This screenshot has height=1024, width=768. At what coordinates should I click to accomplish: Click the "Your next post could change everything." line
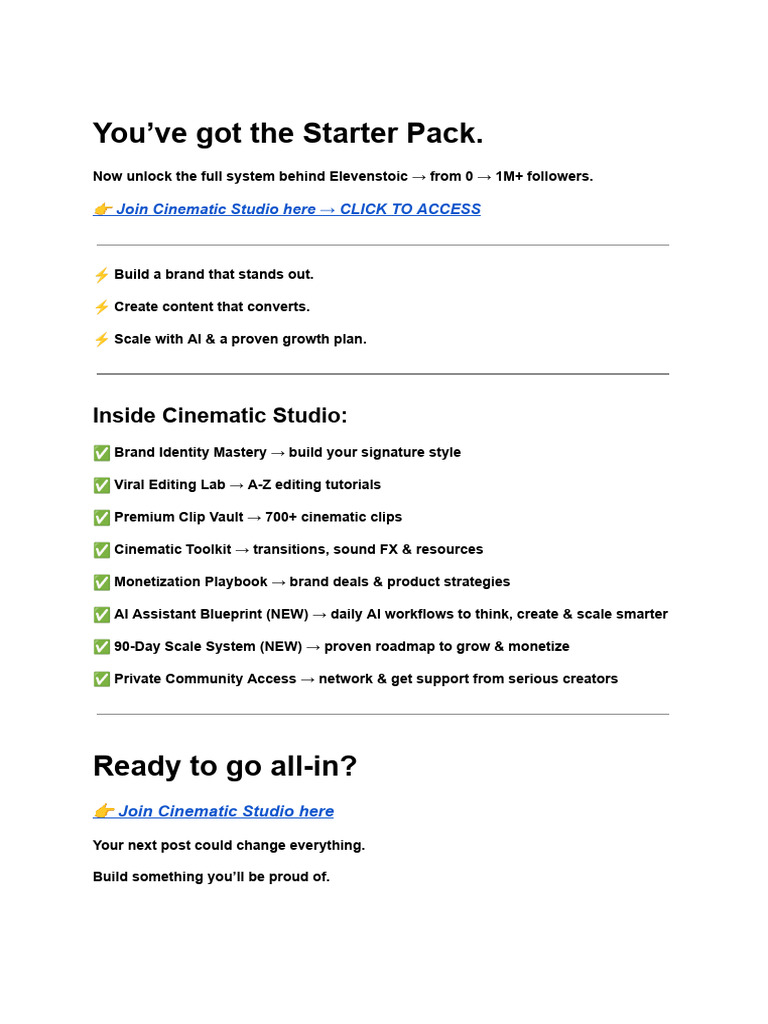coord(229,845)
